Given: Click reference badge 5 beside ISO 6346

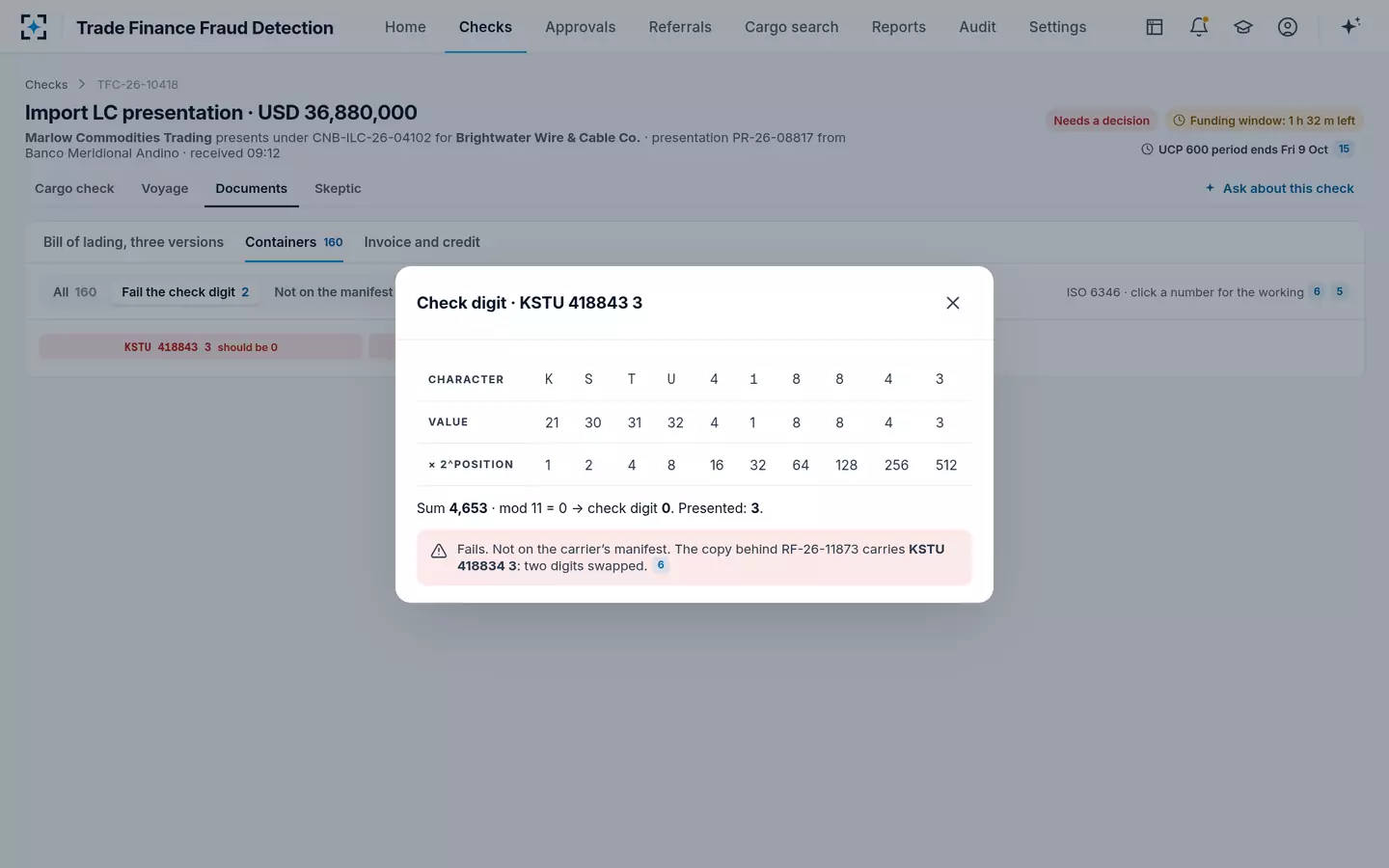Looking at the screenshot, I should pos(1339,291).
